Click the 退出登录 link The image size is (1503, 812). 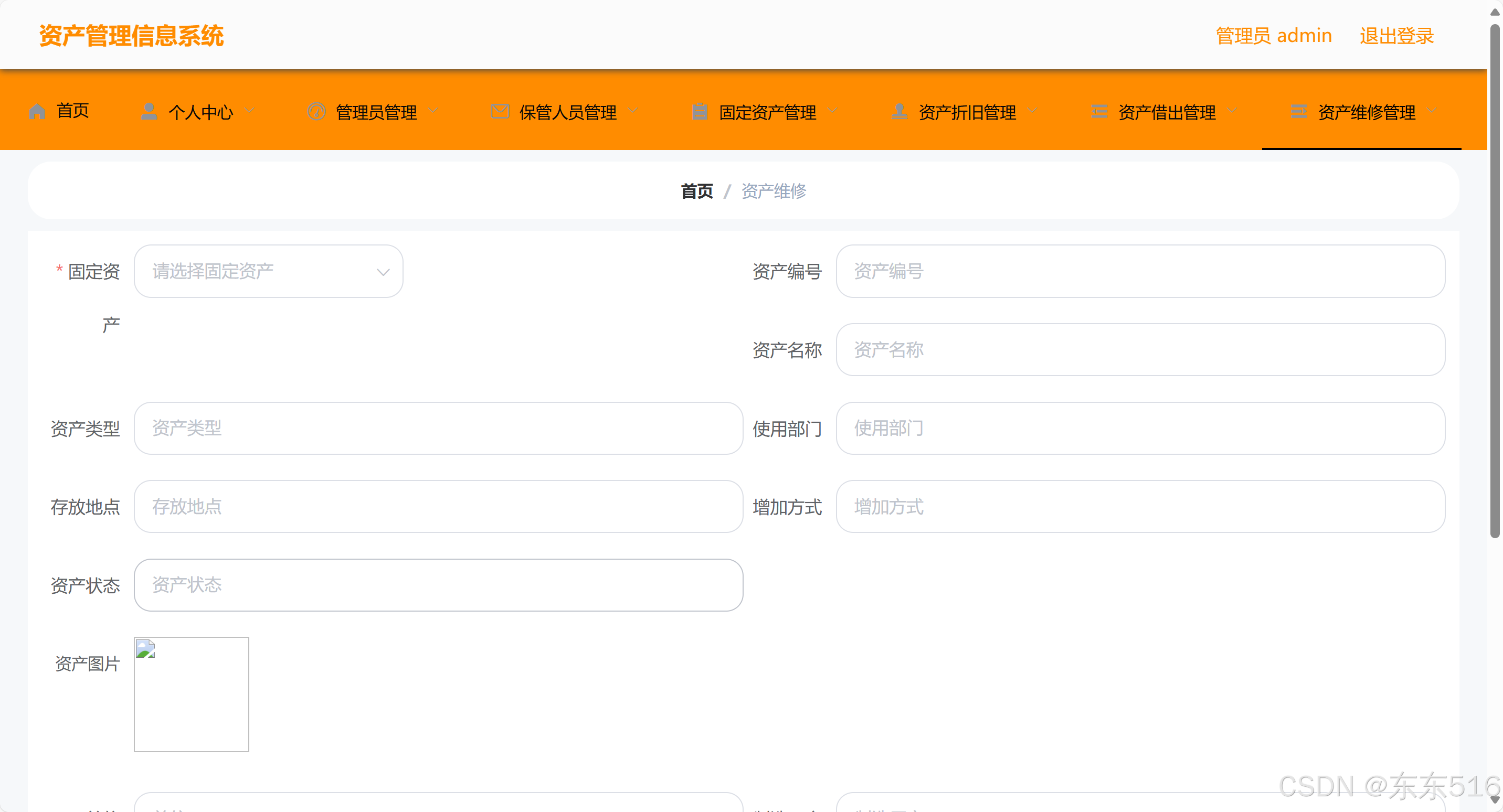1396,36
